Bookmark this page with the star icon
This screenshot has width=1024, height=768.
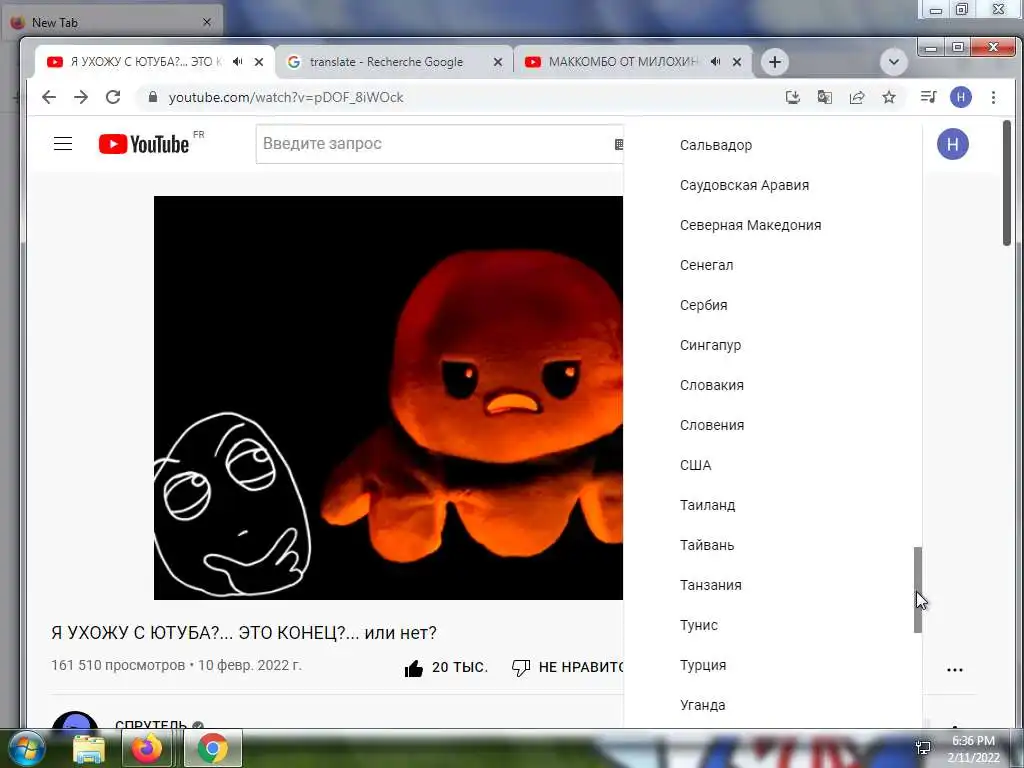tap(889, 97)
